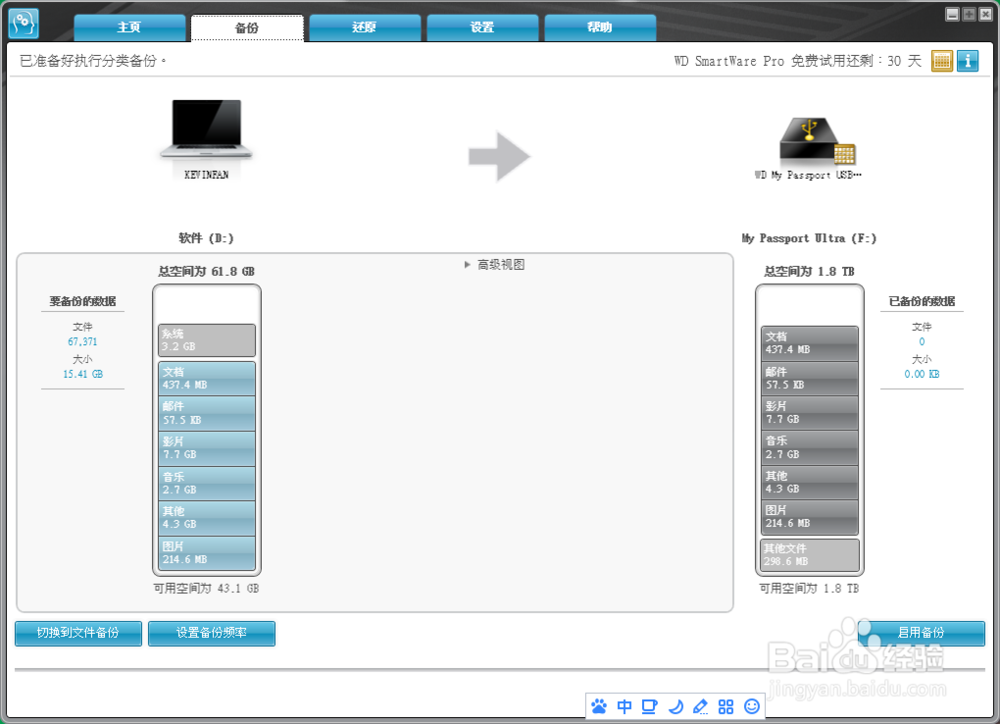
Task: Switch to the 还原 tab
Action: point(364,27)
